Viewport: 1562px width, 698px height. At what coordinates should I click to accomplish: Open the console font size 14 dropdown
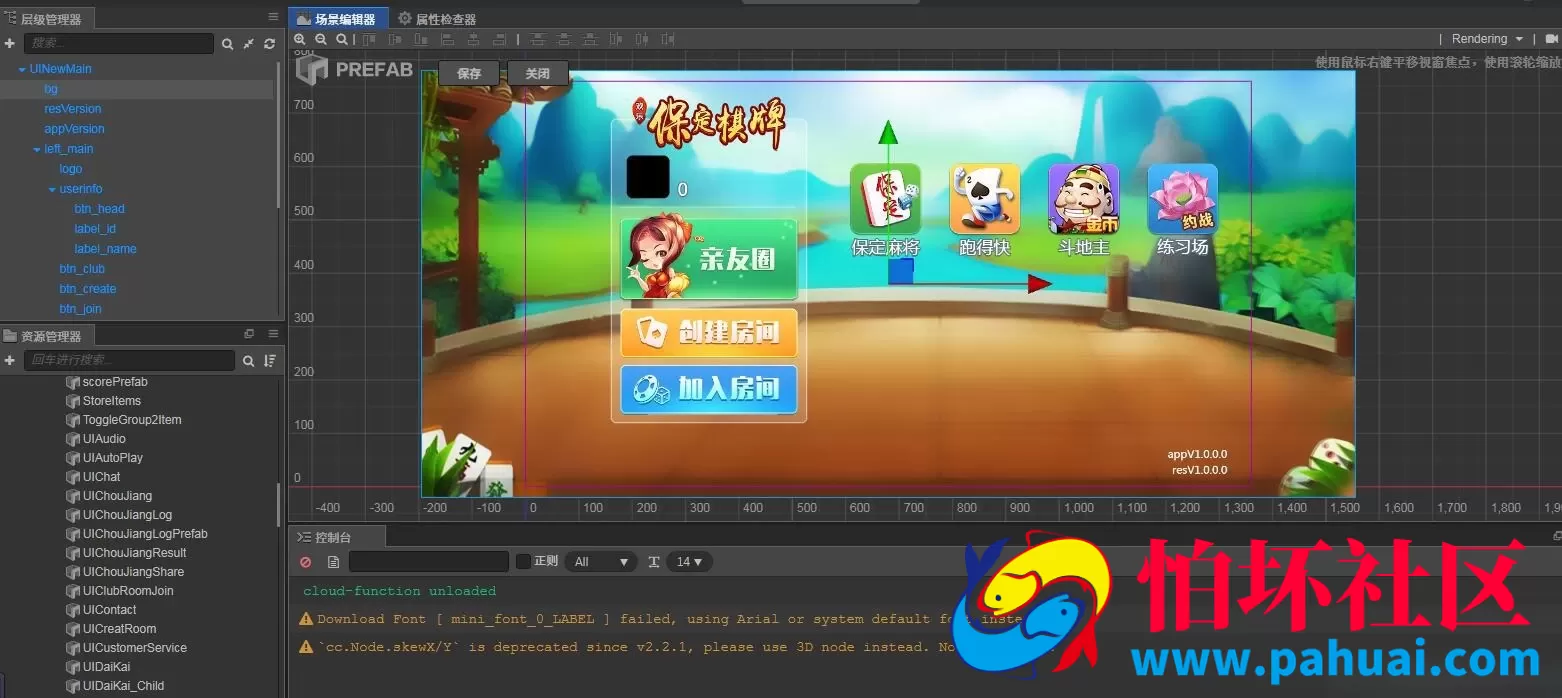[690, 562]
